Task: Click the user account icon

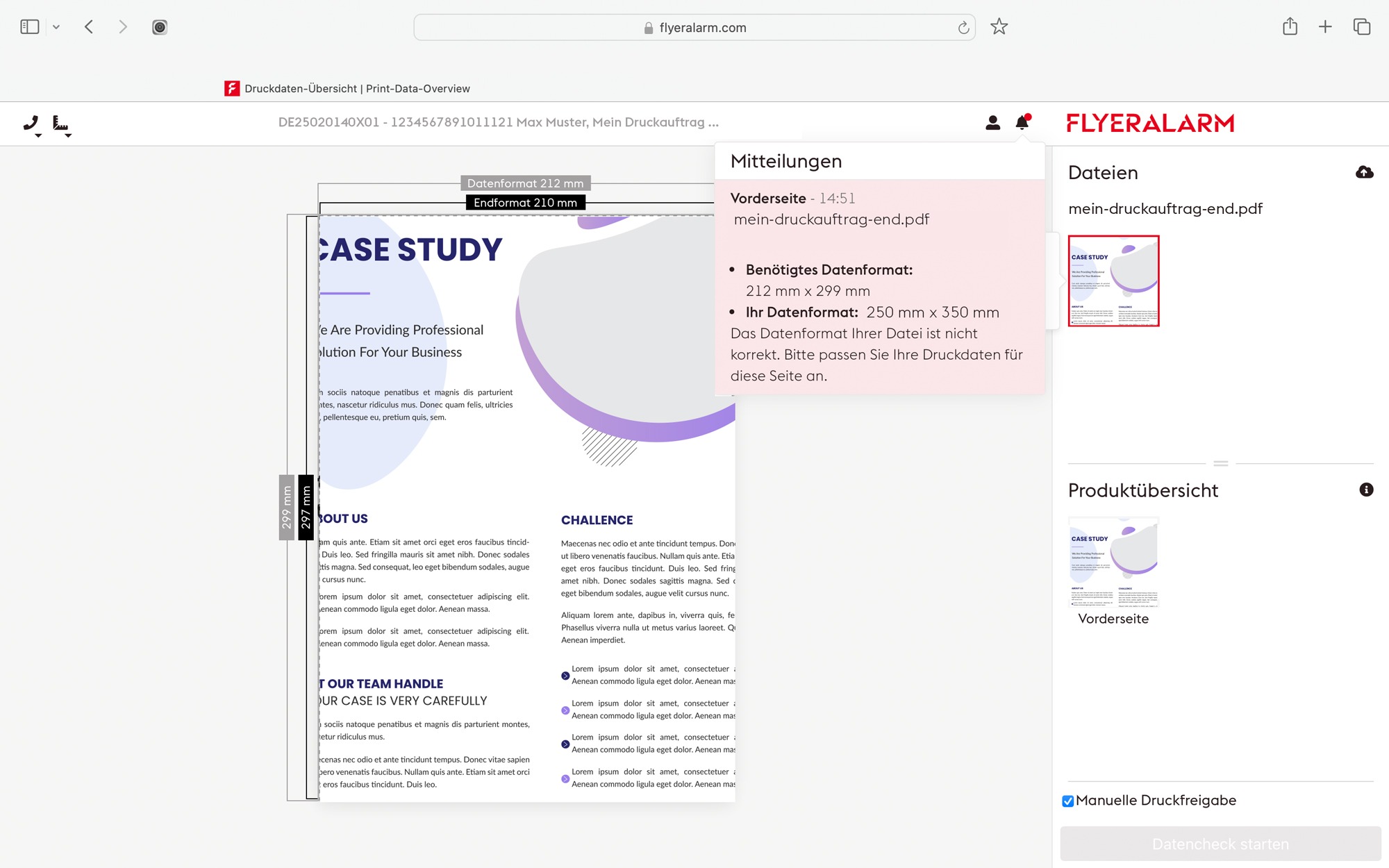Action: [992, 123]
